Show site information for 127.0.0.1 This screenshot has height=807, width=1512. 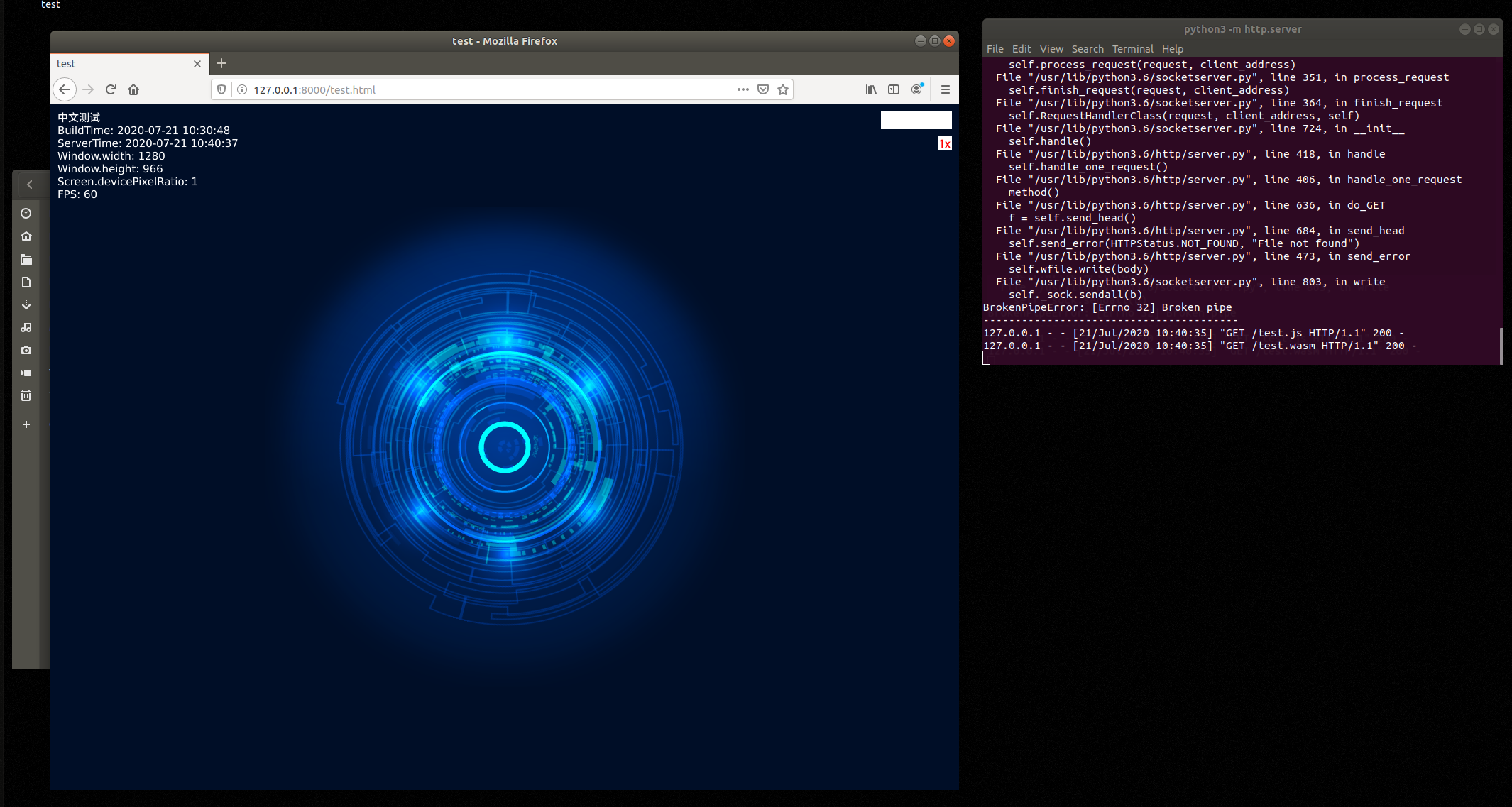pos(242,90)
